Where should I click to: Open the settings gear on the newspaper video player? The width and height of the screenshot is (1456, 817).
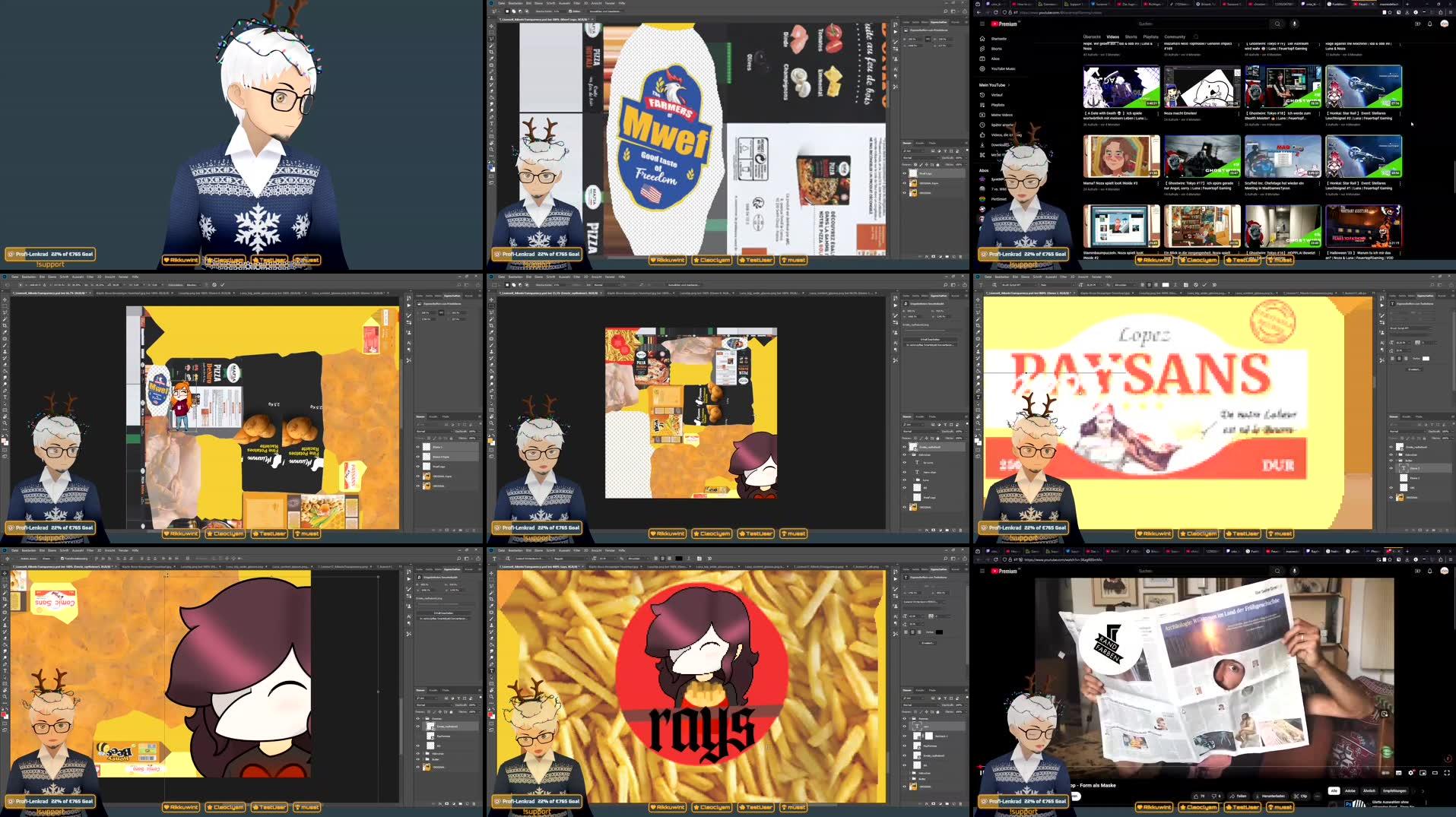pyautogui.click(x=1411, y=772)
